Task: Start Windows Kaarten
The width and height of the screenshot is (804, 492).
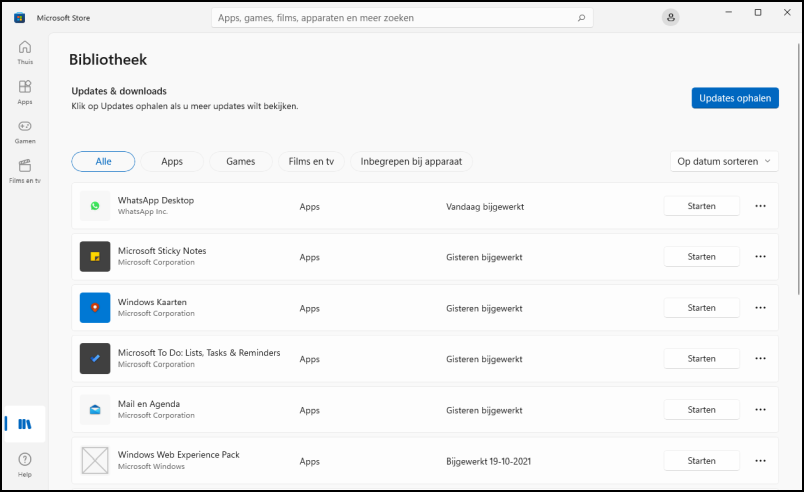Action: pyautogui.click(x=701, y=308)
